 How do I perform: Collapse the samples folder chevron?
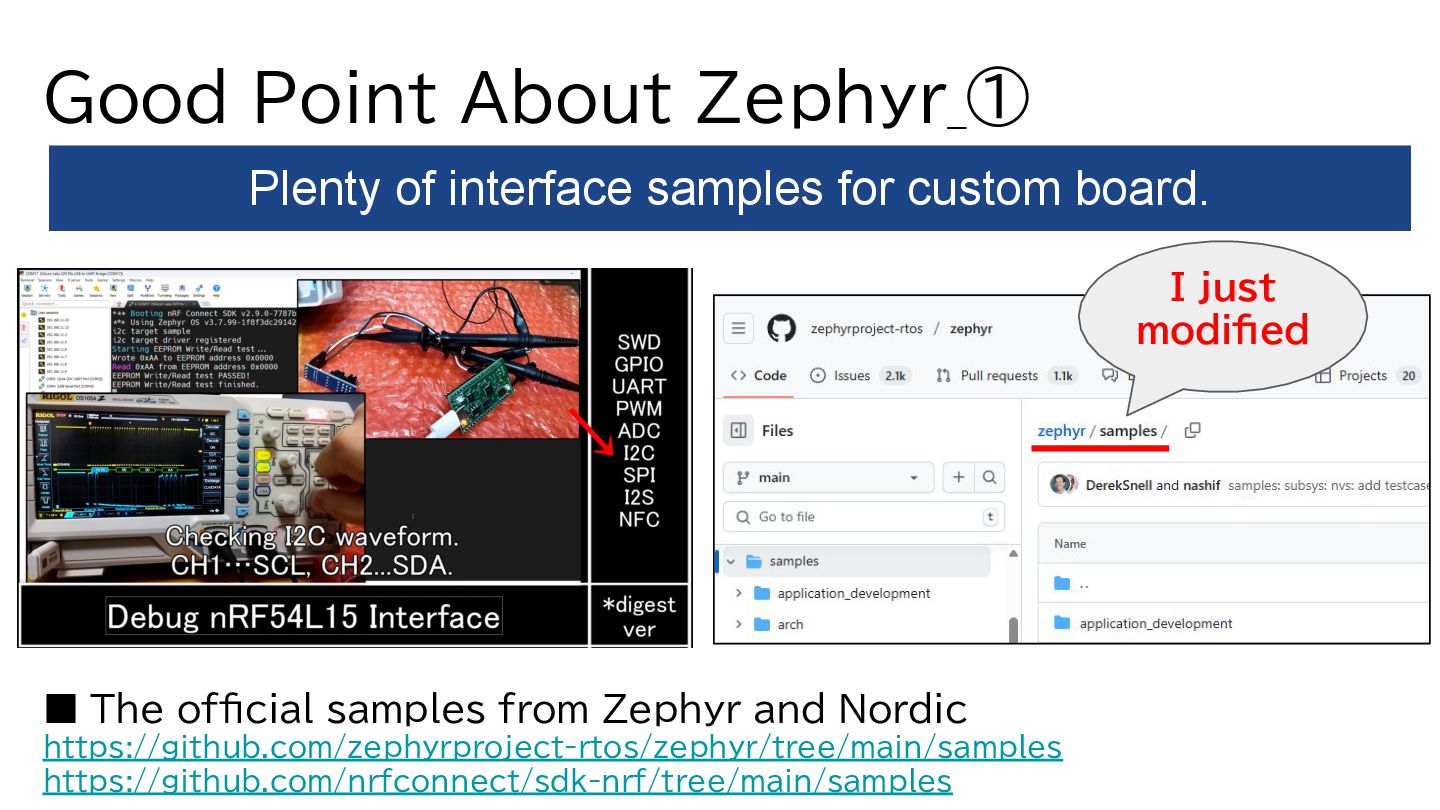[x=731, y=561]
